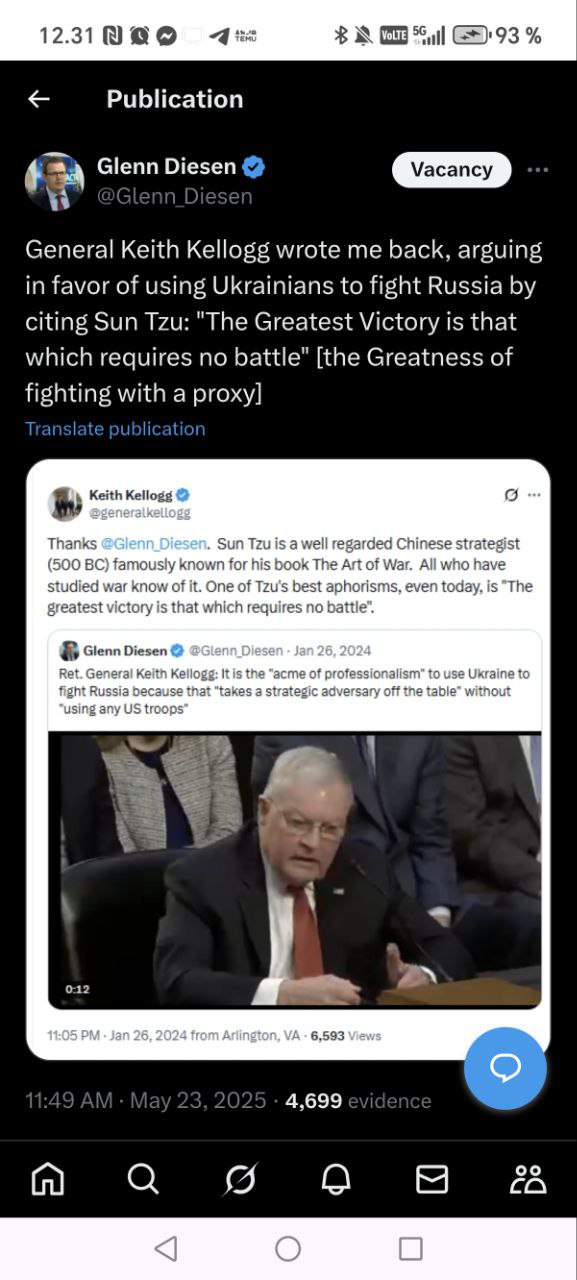Open Grok icon in bottom bar
This screenshot has width=577, height=1280.
pyautogui.click(x=240, y=1180)
